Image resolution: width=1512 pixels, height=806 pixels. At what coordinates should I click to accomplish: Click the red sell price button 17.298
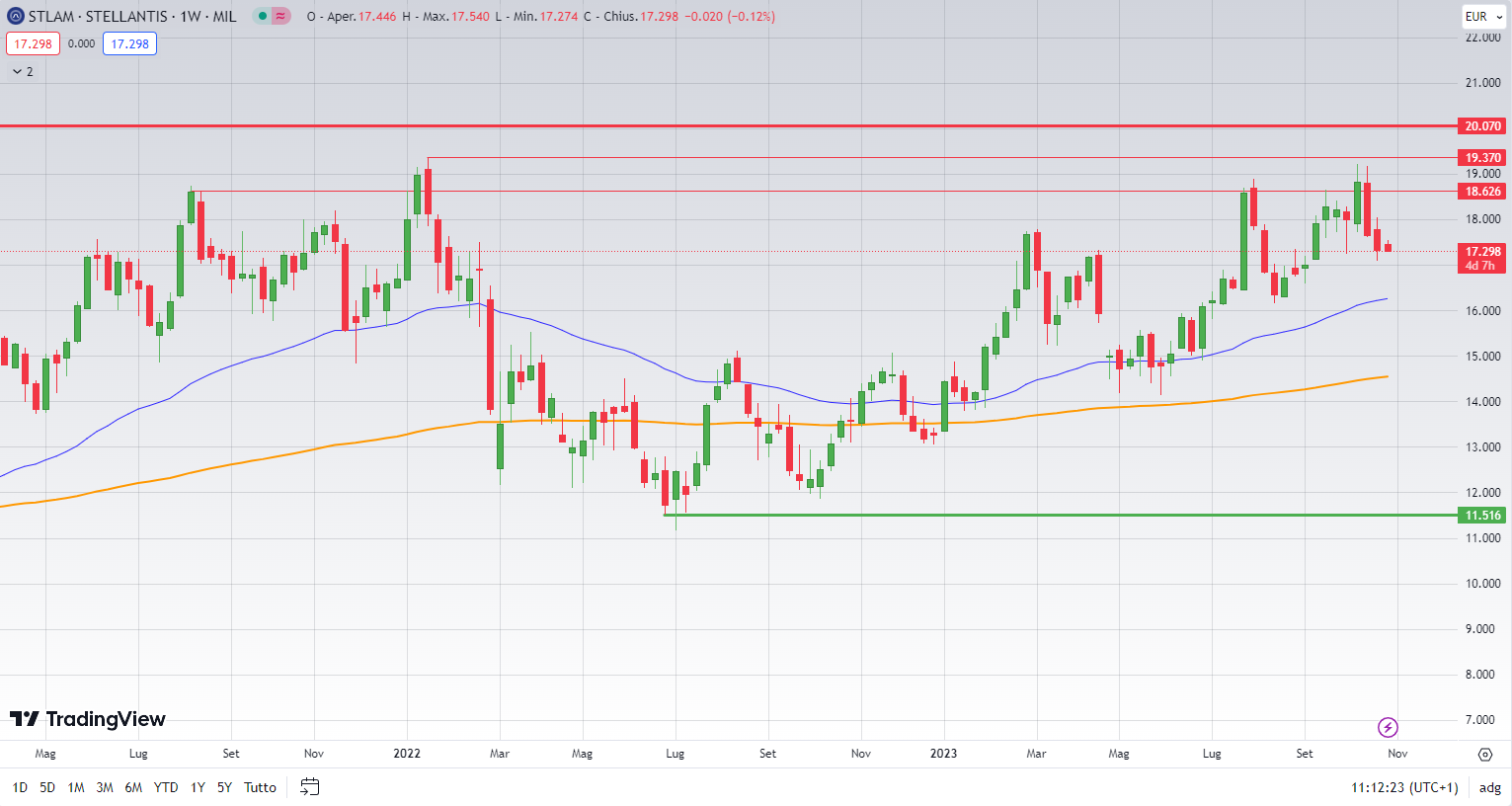point(33,43)
